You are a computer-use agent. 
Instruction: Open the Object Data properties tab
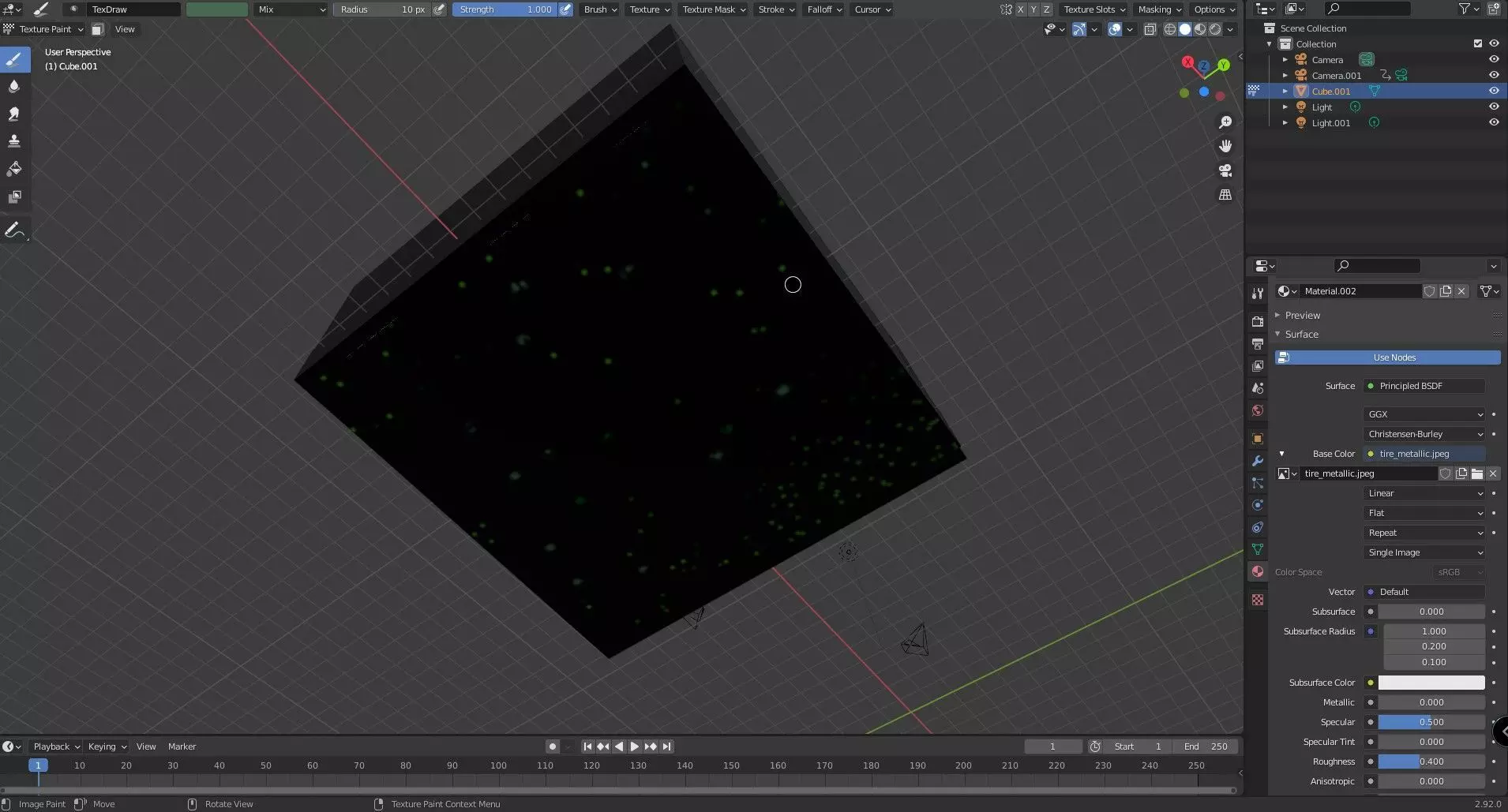click(1258, 549)
